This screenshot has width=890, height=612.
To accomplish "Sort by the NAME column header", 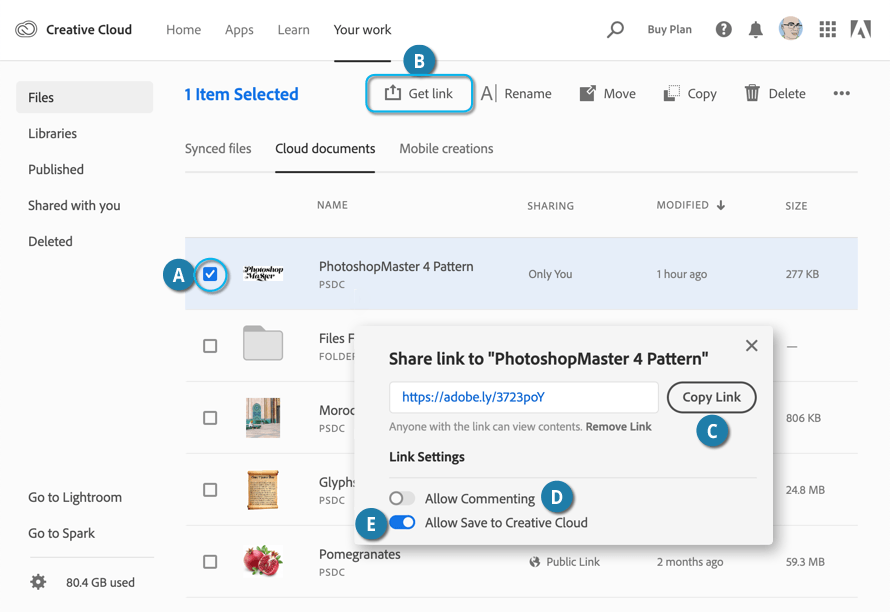I will (x=332, y=205).
